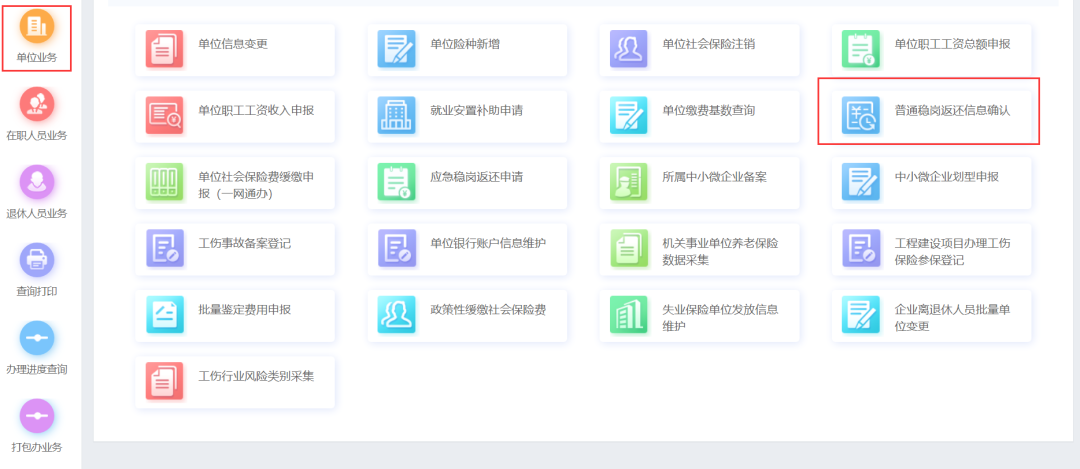The image size is (1080, 469).
Task: Open 所属中小微企业备案 service
Action: click(714, 177)
